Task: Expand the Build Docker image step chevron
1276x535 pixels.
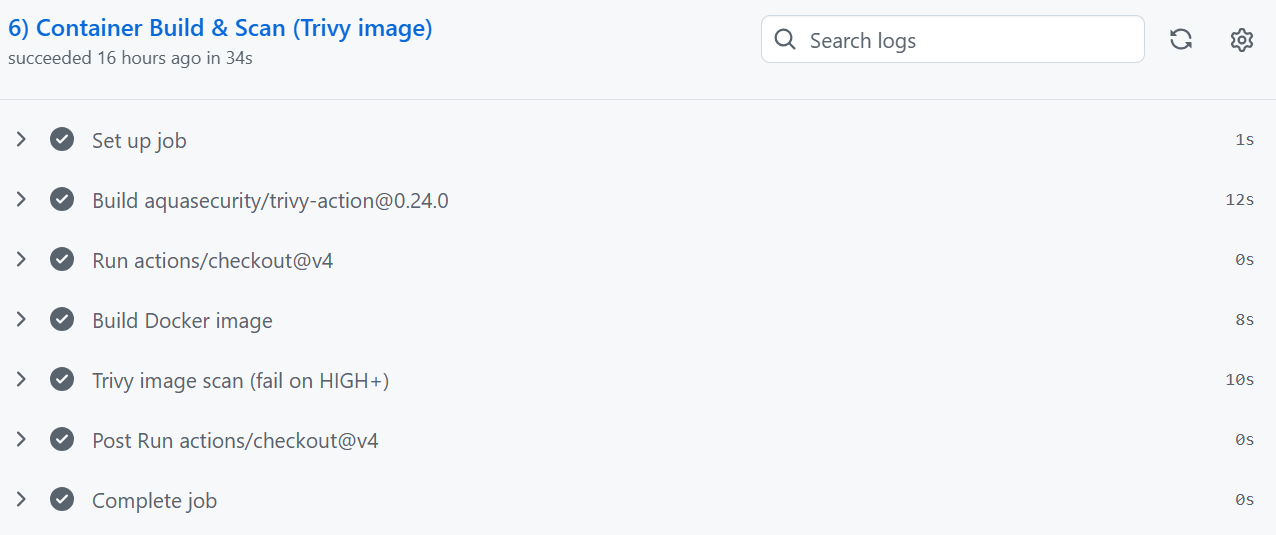Action: click(21, 320)
